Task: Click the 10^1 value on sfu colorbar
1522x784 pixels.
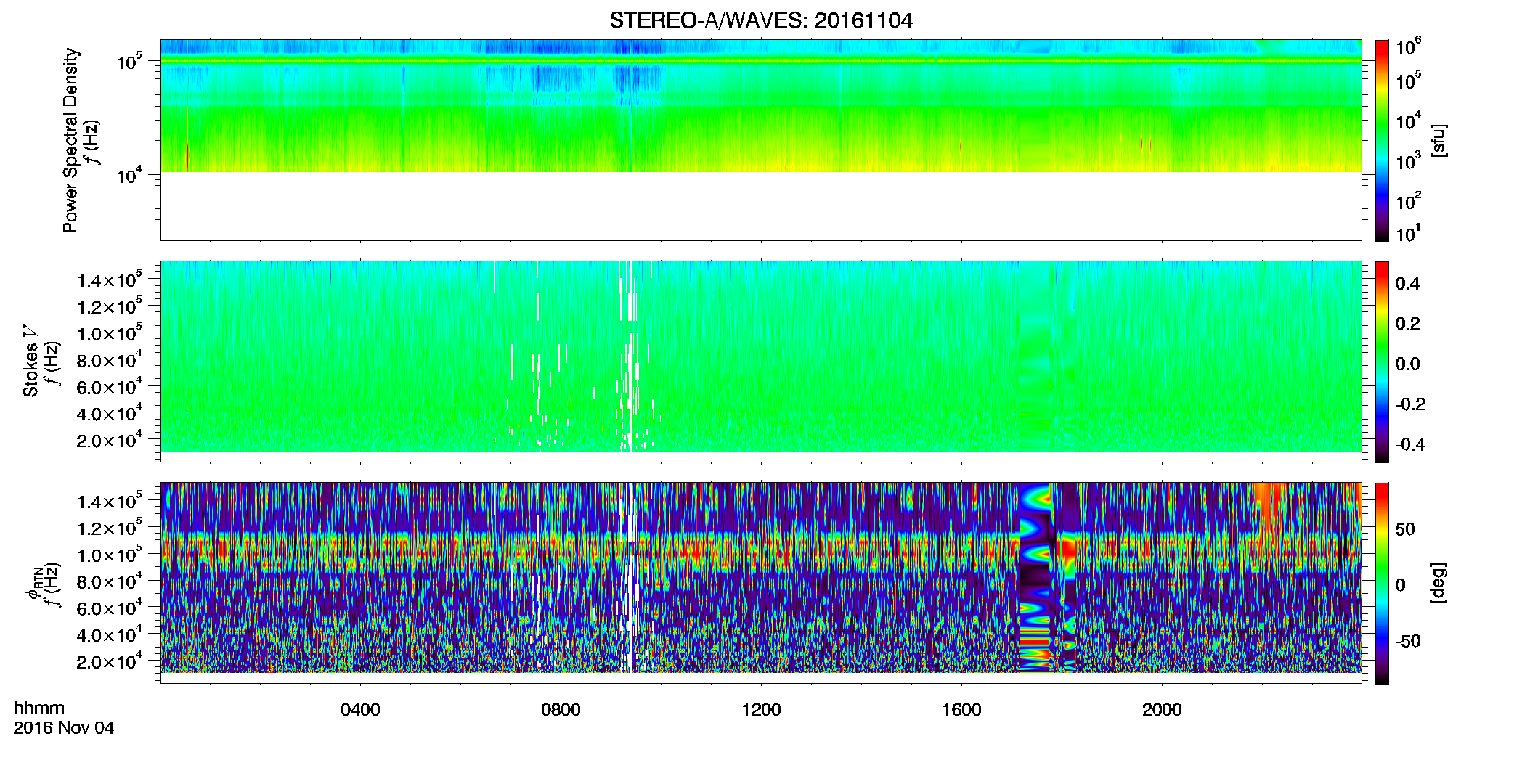Action: pyautogui.click(x=1408, y=233)
